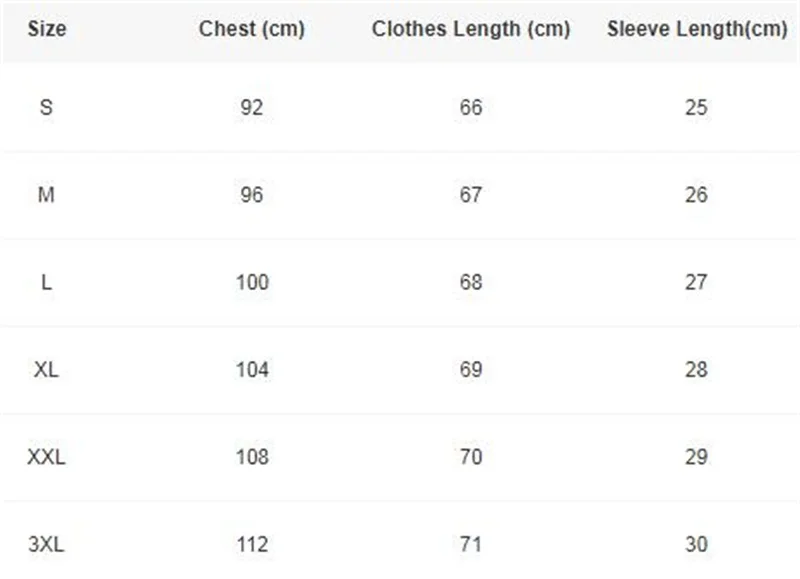The width and height of the screenshot is (800, 579).
Task: Click sleeve length value 30
Action: click(x=696, y=545)
